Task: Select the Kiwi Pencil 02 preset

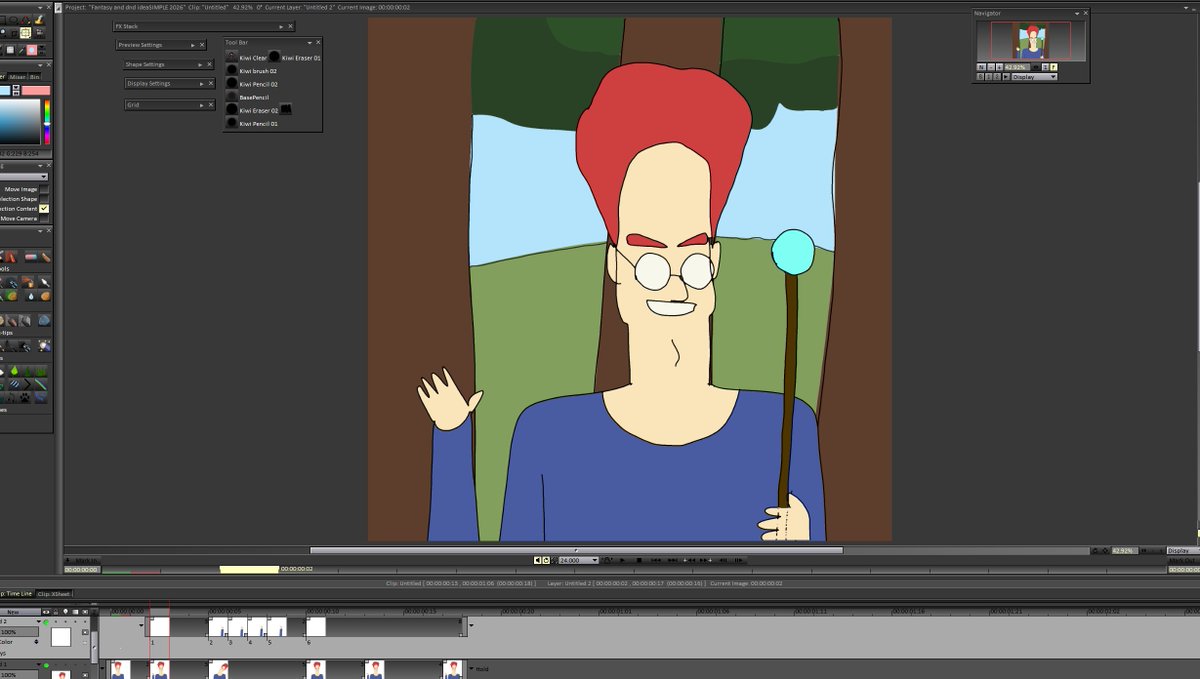Action: tap(251, 84)
